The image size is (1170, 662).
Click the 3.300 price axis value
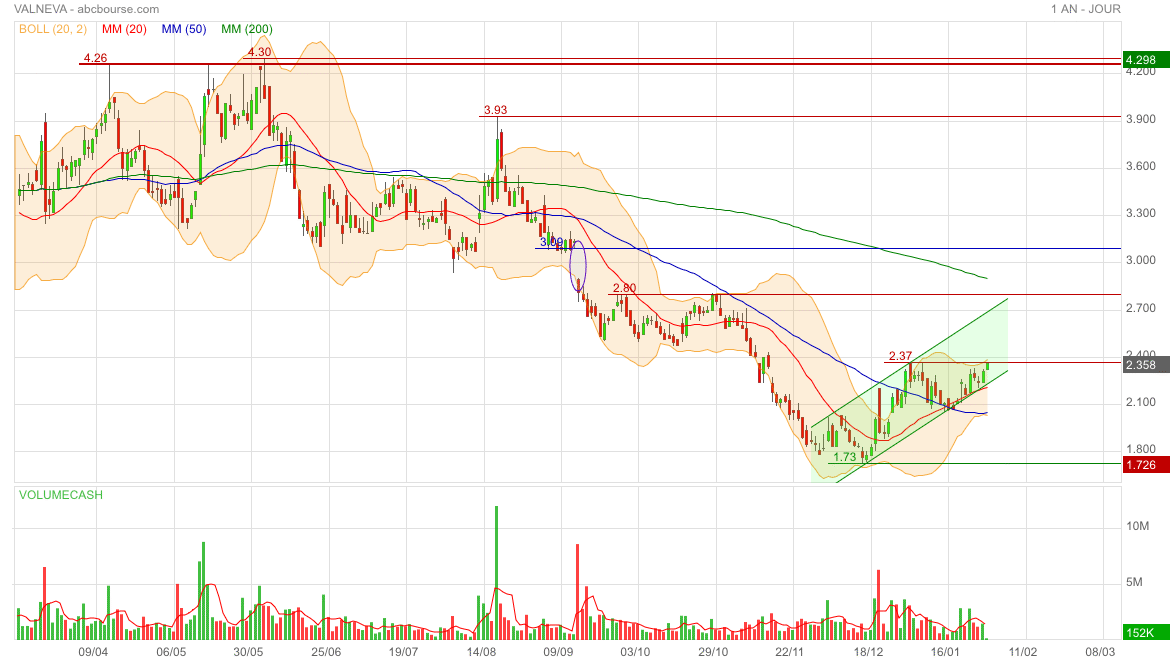coord(1141,213)
